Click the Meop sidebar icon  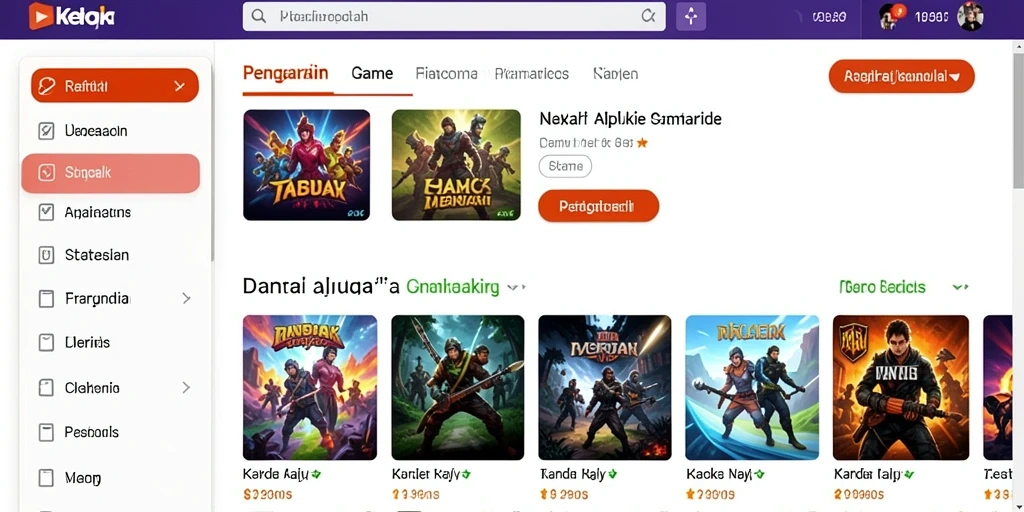click(x=46, y=478)
